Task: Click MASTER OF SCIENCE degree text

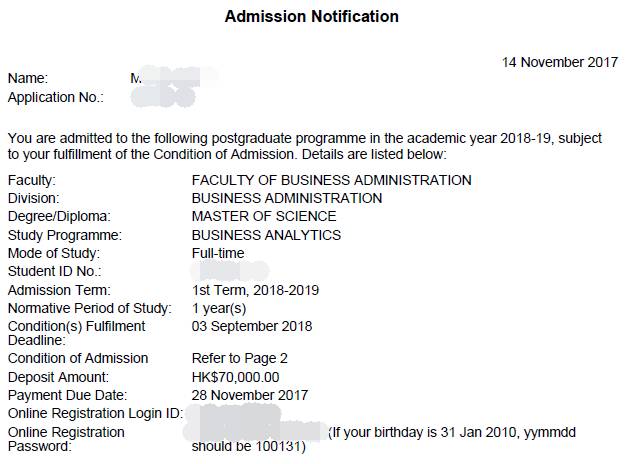Action: 264,216
